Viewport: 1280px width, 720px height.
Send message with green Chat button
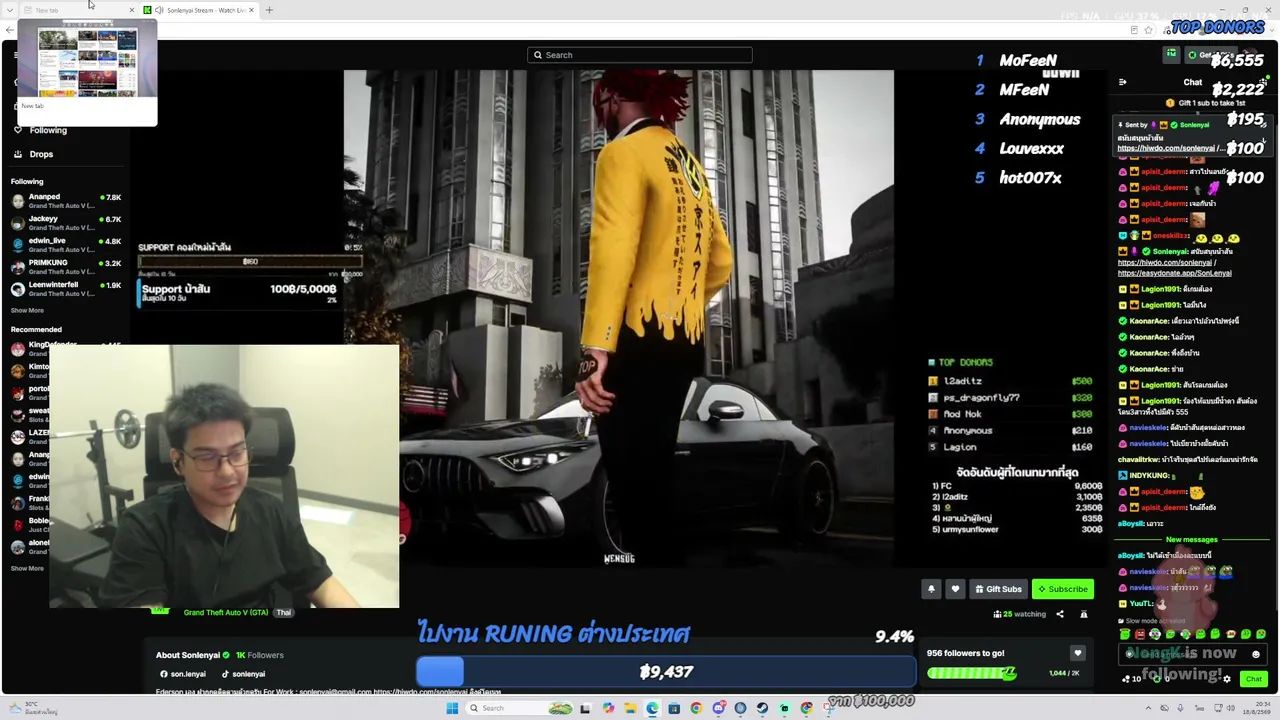[x=1254, y=679]
